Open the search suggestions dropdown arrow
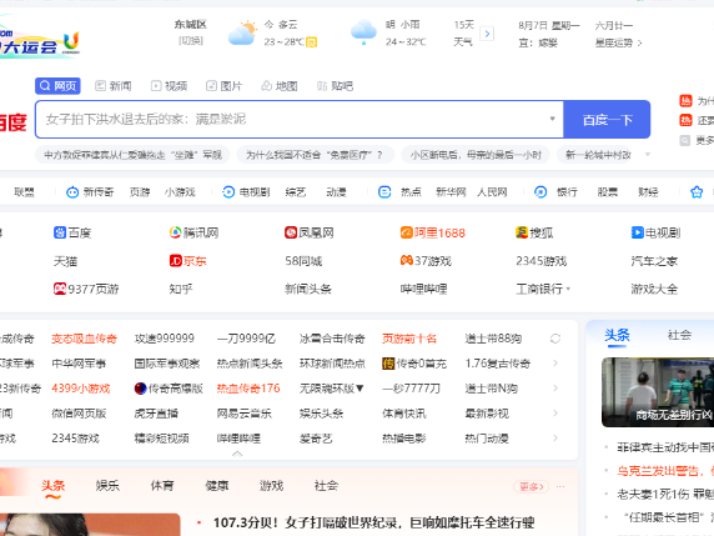This screenshot has height=536, width=714. pyautogui.click(x=552, y=119)
